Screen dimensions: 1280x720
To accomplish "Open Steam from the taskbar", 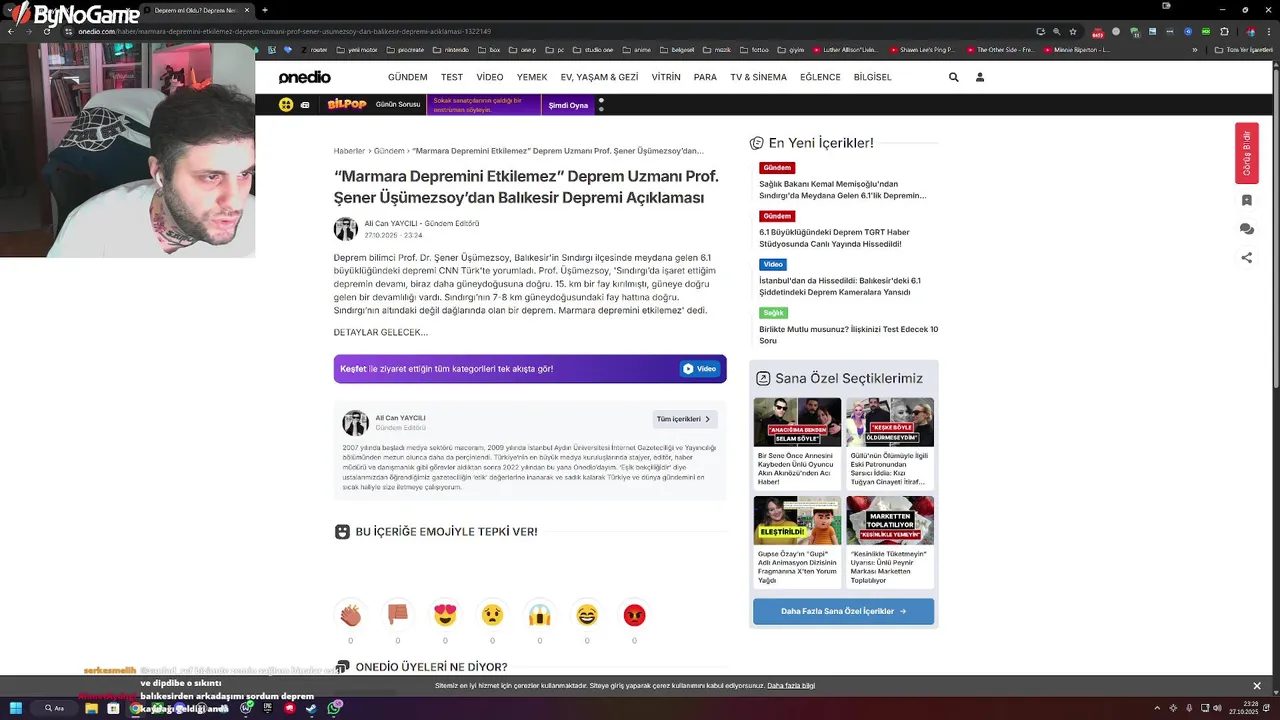I will (x=311, y=708).
